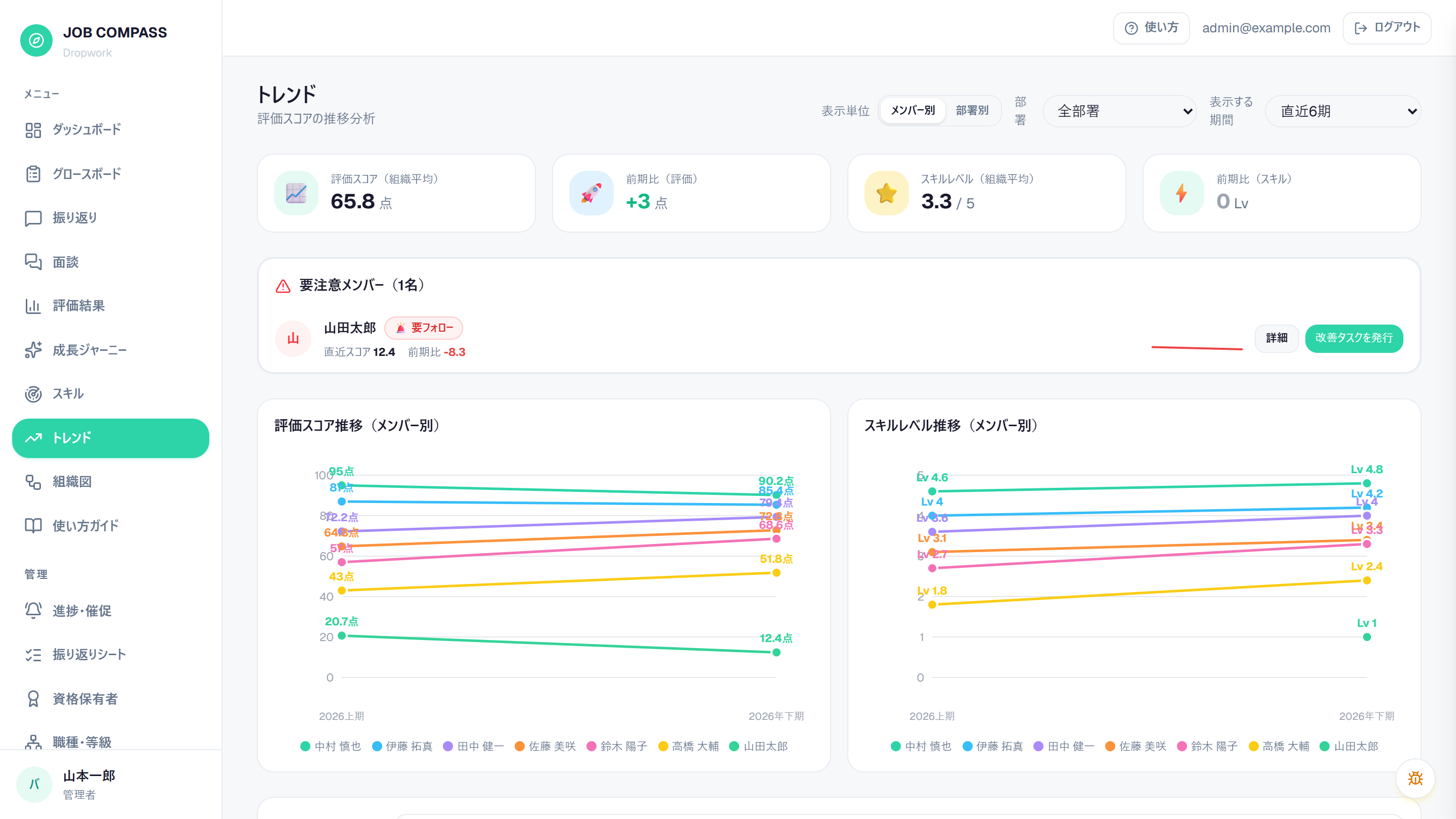Click the 山本一郎 user profile
The image size is (1456, 819).
(111, 785)
